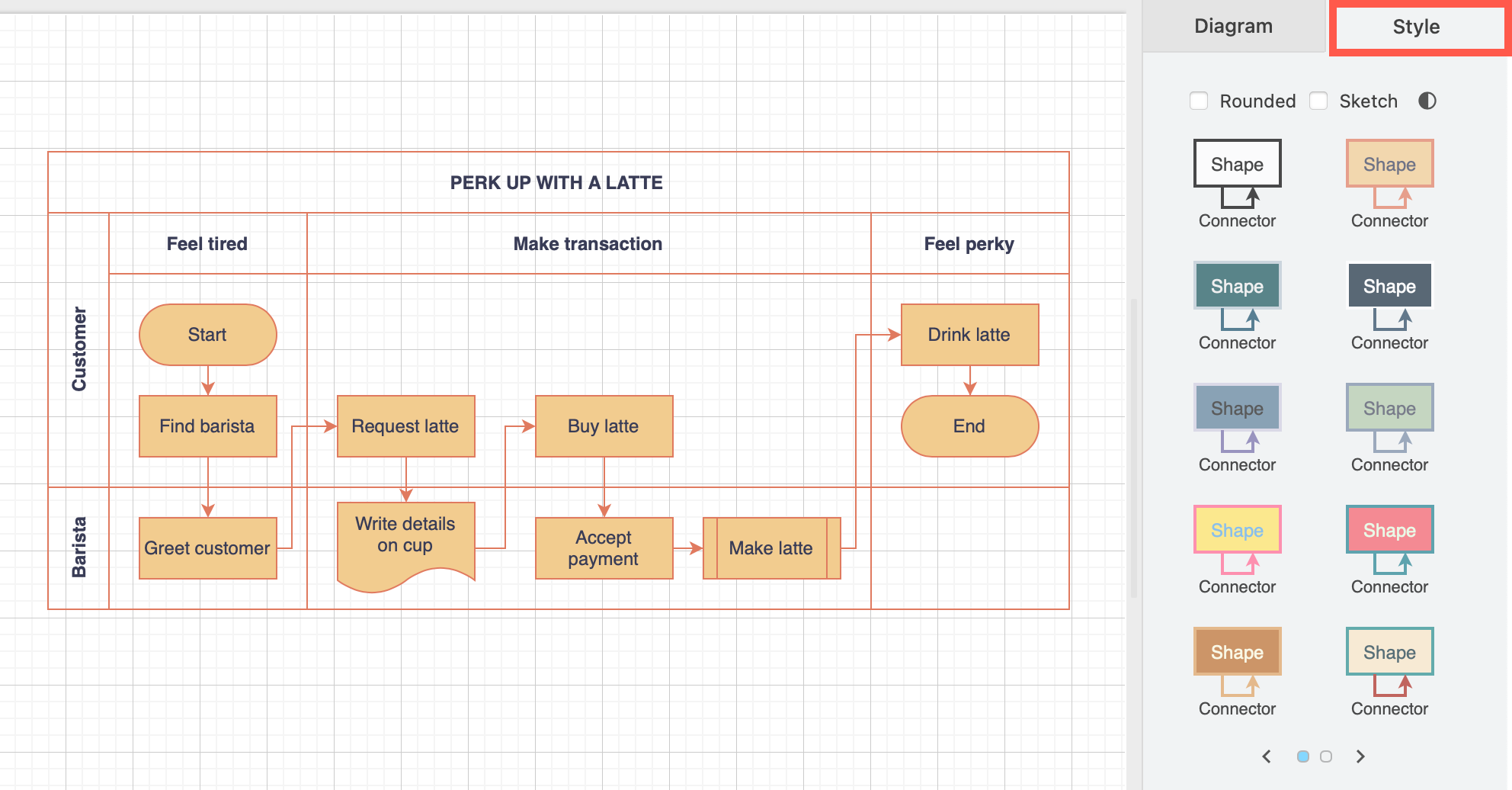This screenshot has height=790, width=1512.
Task: Enable the Sketch checkbox
Action: pyautogui.click(x=1318, y=101)
